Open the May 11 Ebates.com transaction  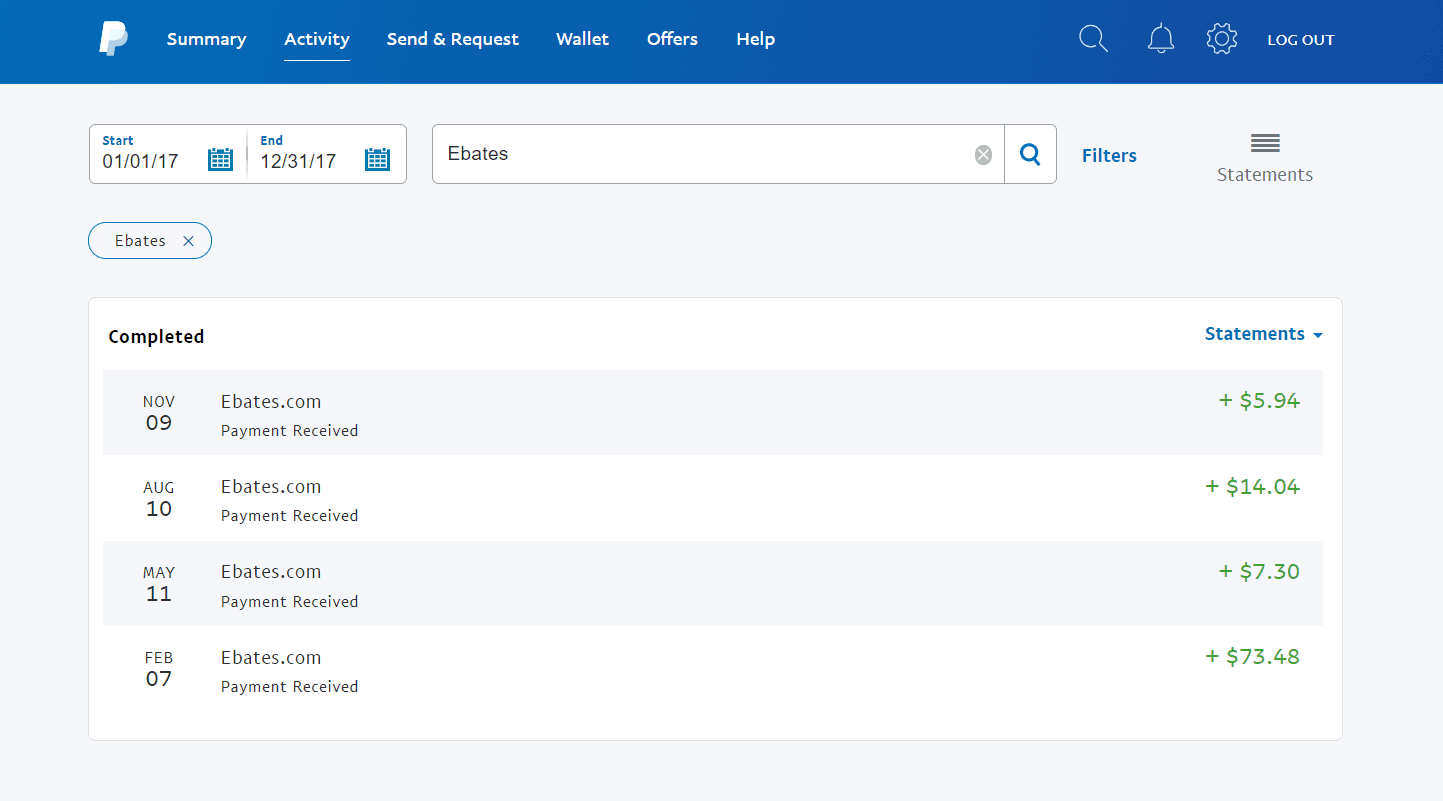pos(713,583)
